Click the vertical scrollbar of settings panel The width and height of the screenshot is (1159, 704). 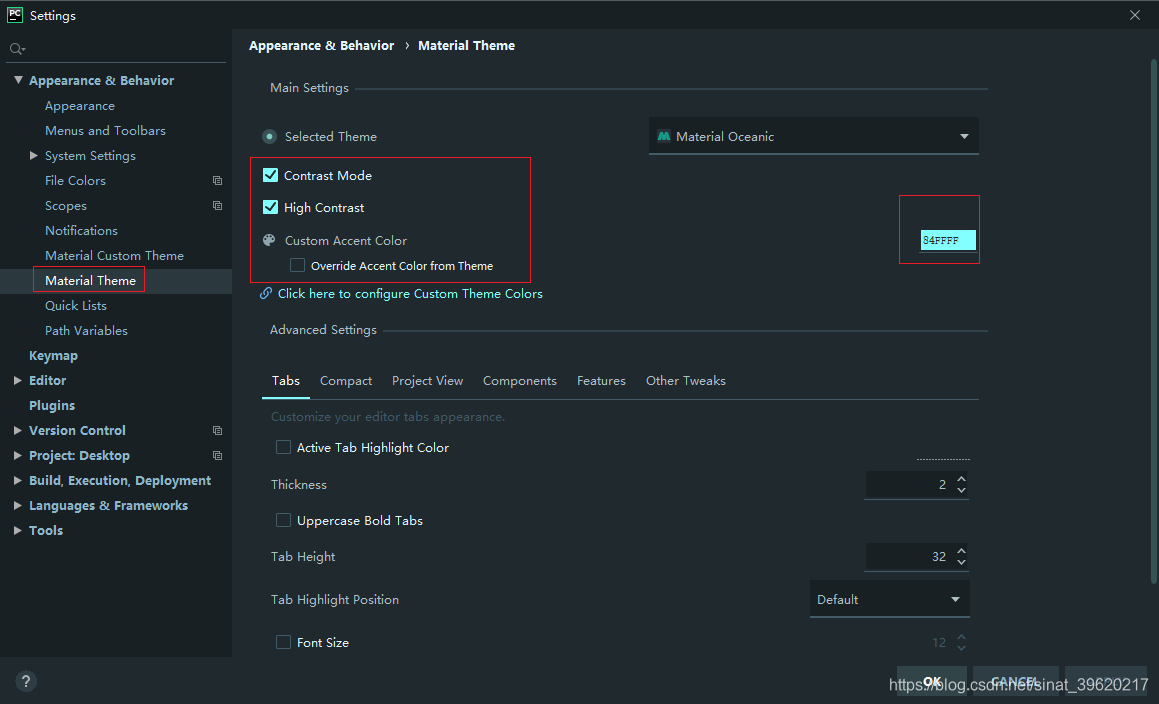[x=1154, y=322]
